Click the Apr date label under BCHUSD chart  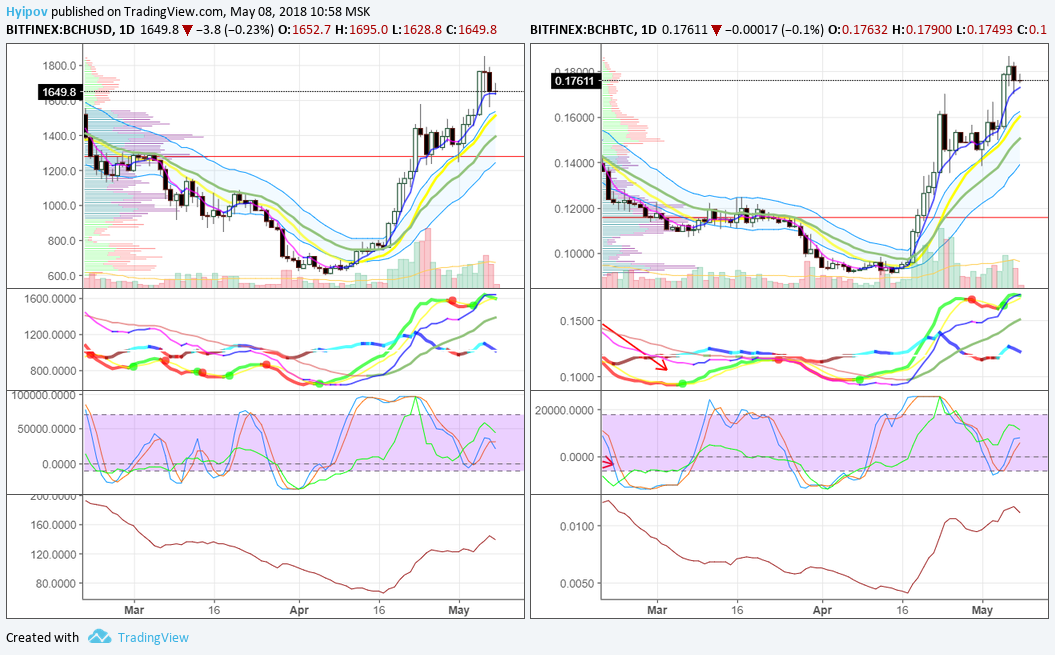point(299,610)
